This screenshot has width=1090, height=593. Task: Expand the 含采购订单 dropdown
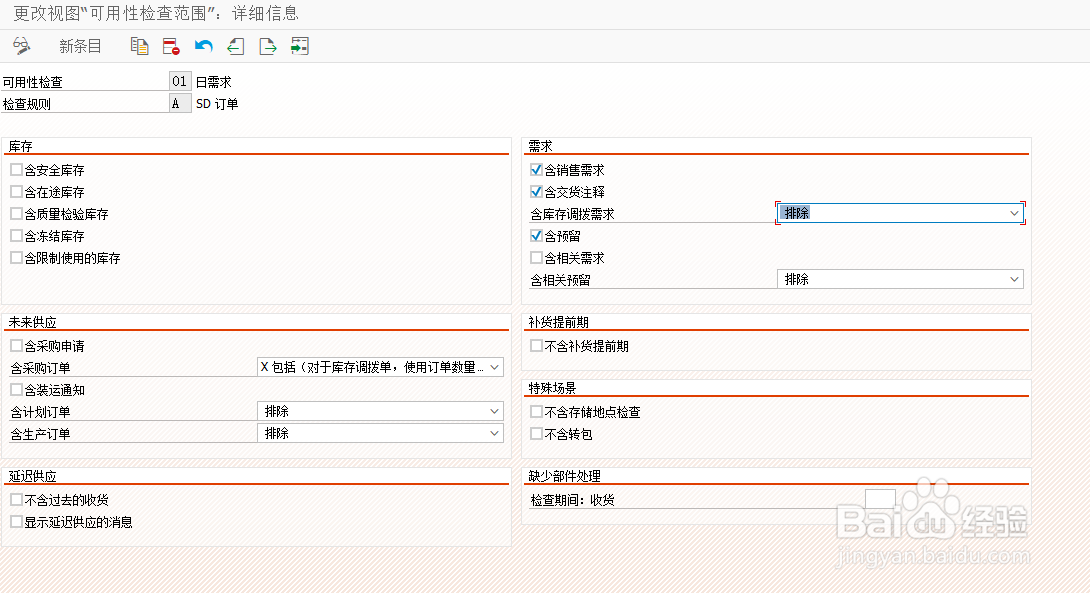[380, 367]
